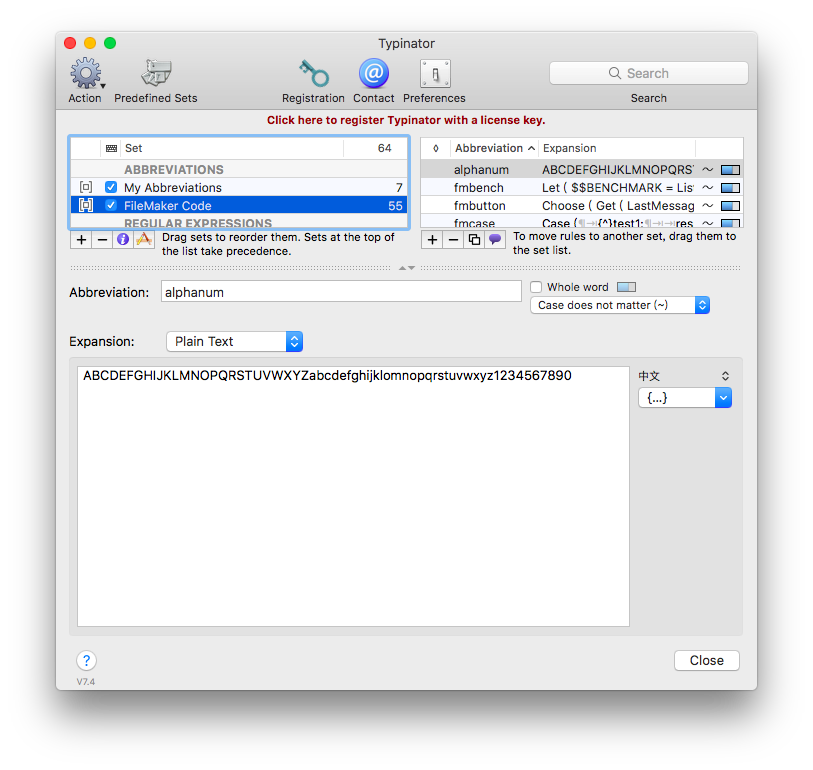This screenshot has height=770, width=813.
Task: Click the indicator next to Whole word
Action: [626, 287]
